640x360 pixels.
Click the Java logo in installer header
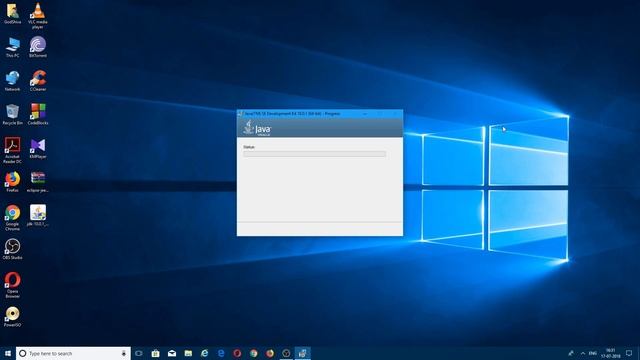[257, 128]
